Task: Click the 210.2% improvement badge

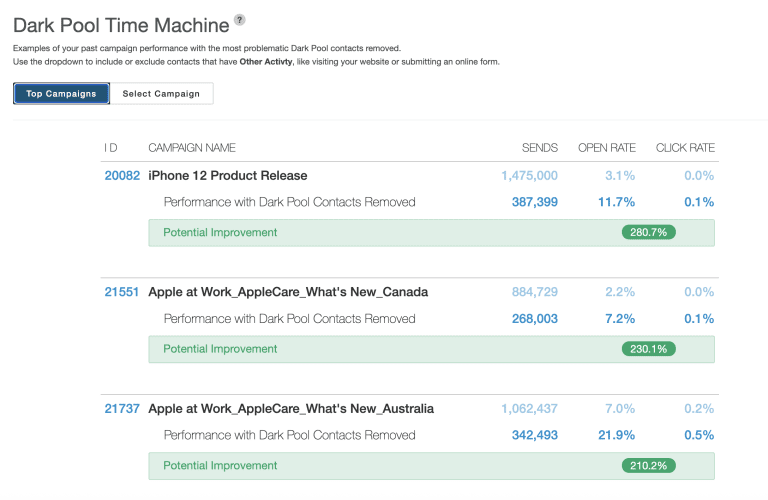Action: coord(648,466)
